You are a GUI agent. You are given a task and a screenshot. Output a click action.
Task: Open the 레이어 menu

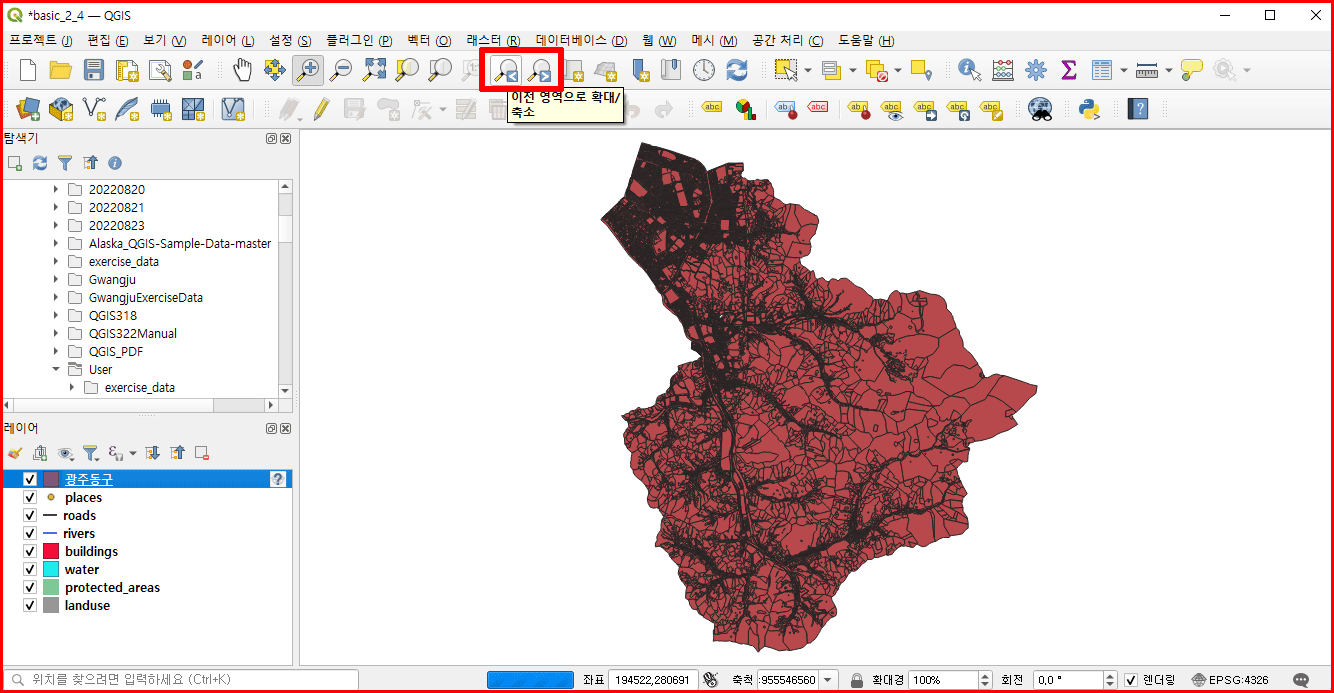228,41
